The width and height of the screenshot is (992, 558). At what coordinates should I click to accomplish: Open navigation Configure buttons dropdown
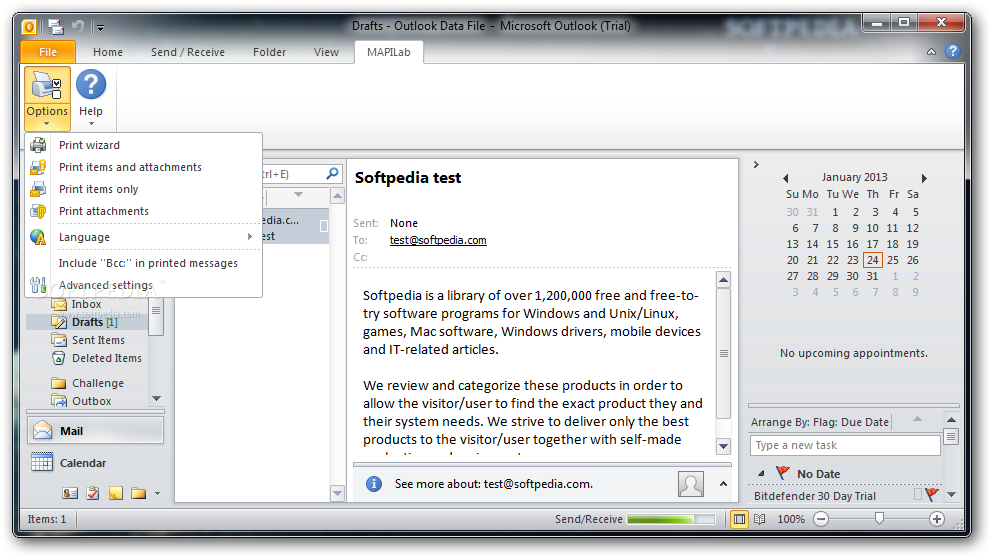coord(157,493)
